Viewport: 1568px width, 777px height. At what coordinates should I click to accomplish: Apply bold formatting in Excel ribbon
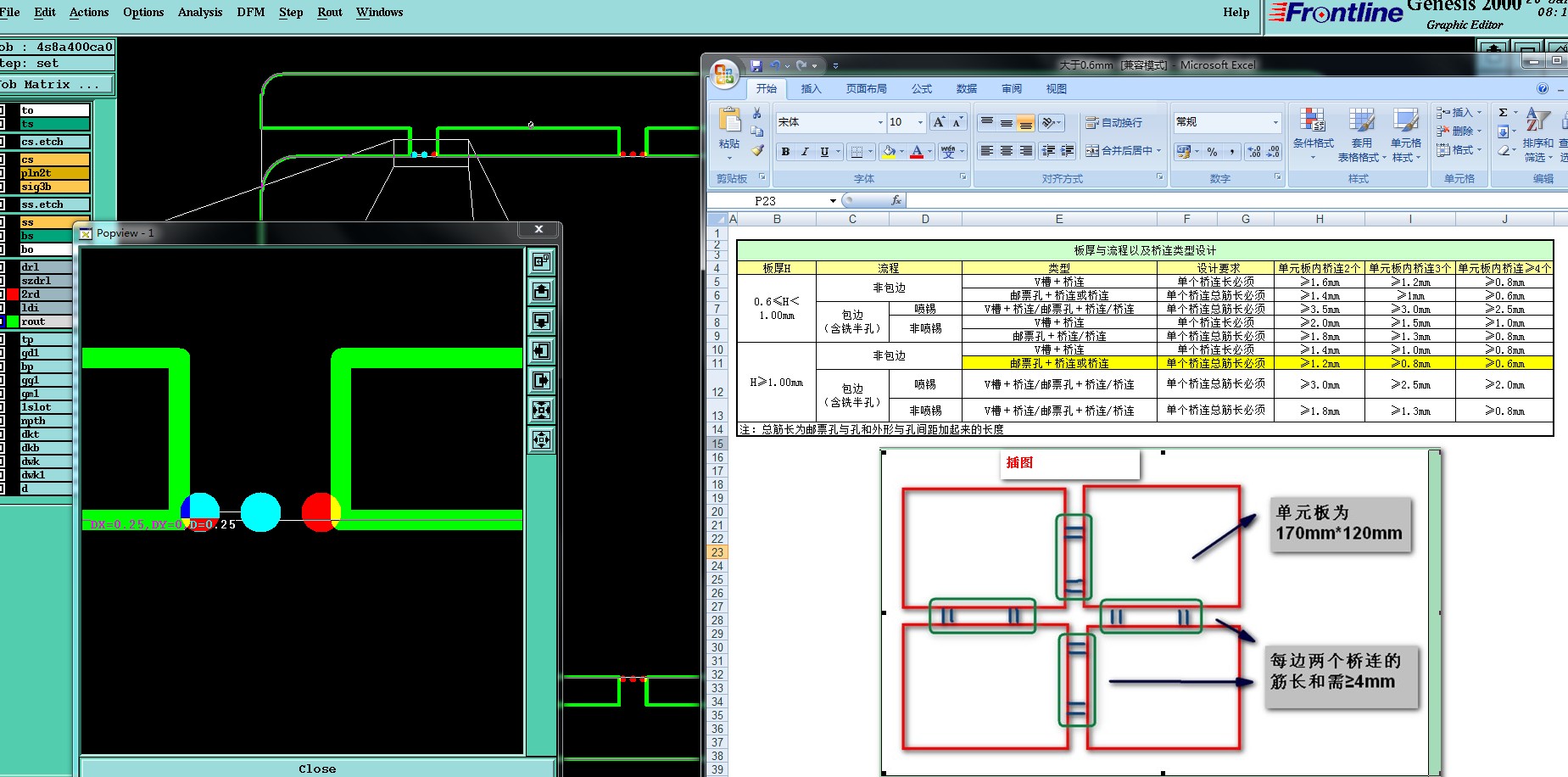click(785, 152)
